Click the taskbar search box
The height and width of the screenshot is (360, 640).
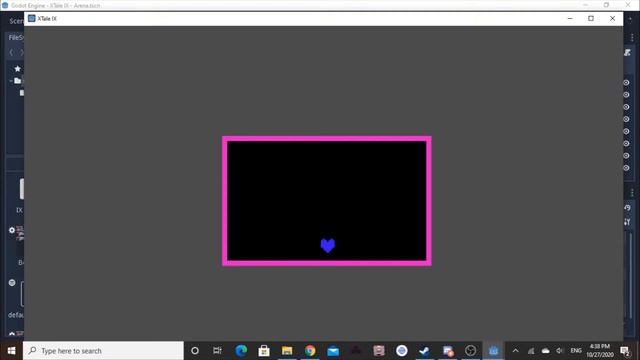[103, 351]
